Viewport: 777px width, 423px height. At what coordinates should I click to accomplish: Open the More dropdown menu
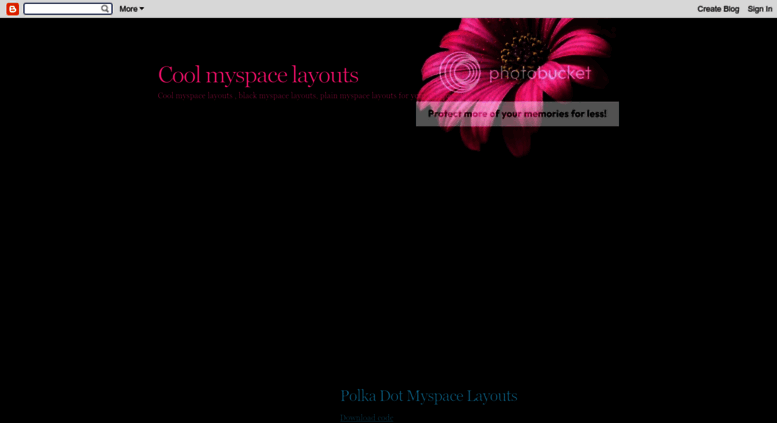[131, 9]
